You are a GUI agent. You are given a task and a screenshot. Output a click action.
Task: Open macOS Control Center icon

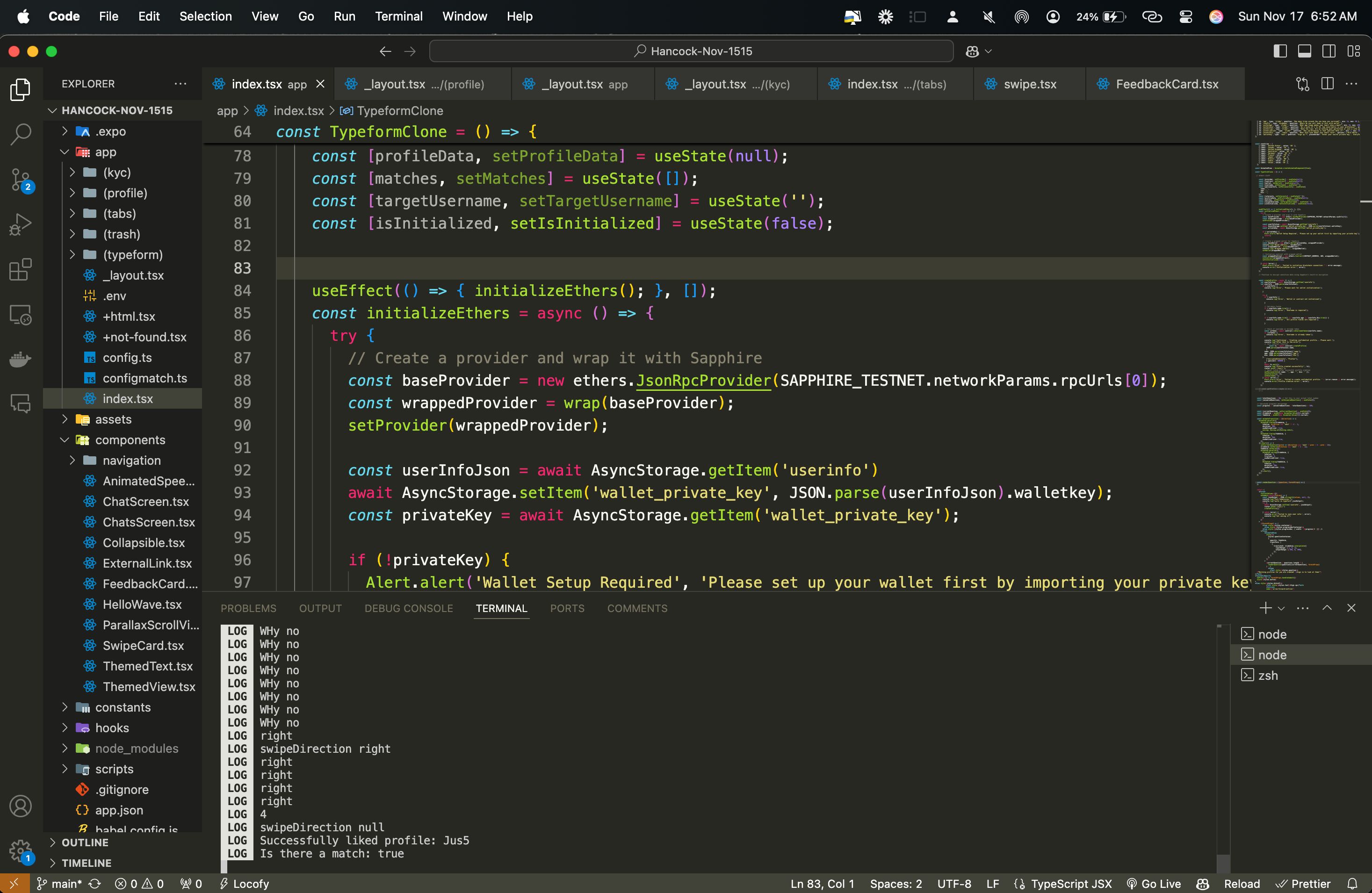(1185, 17)
